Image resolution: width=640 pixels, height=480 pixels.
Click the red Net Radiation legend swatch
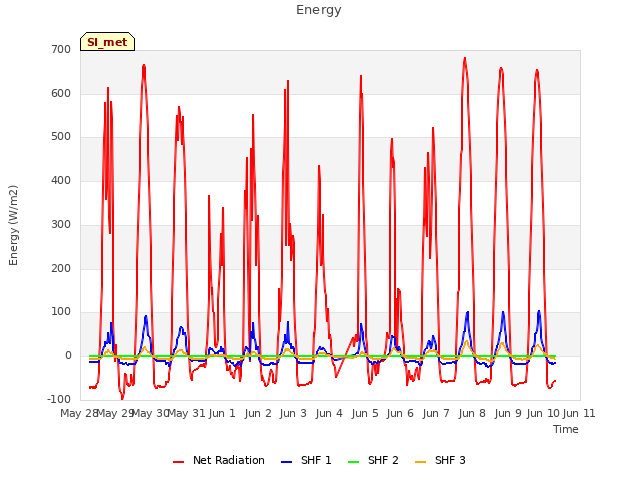pos(178,462)
